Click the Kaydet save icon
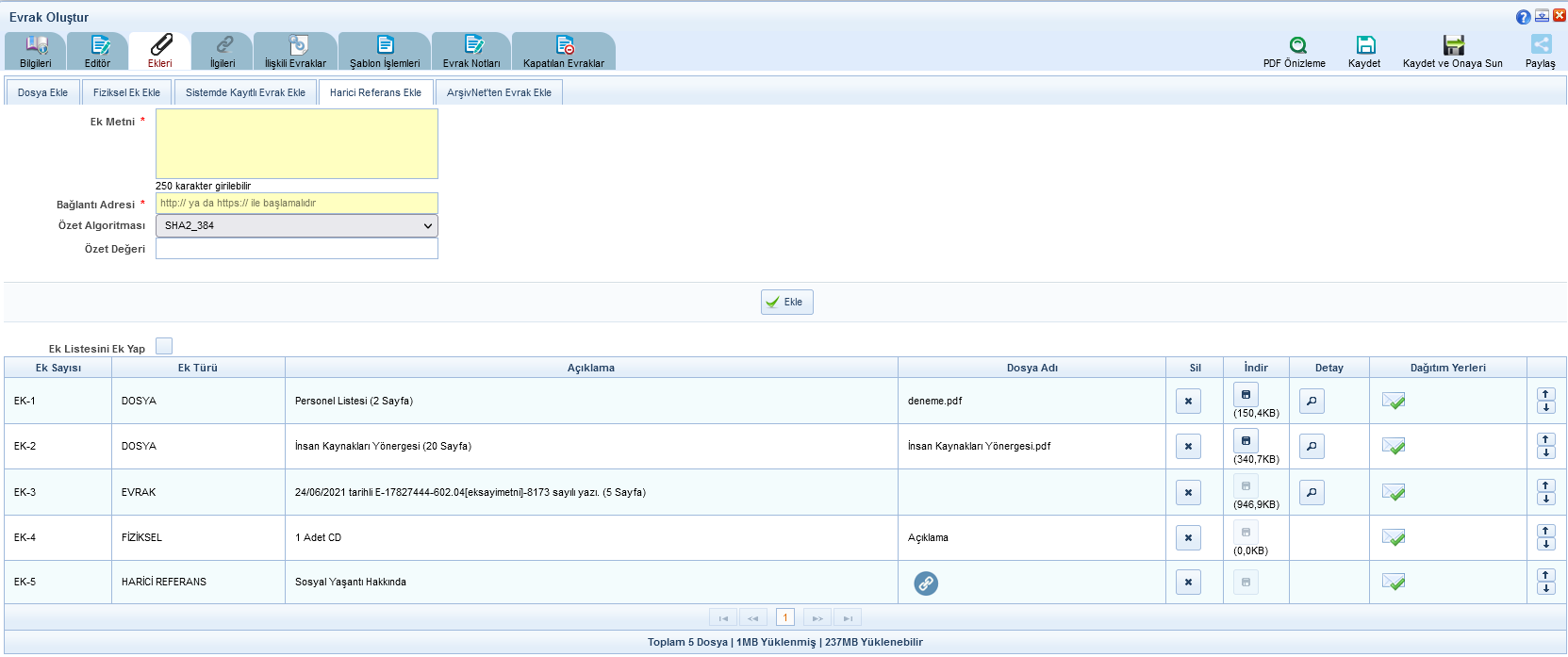Screen dimensions: 1568x657 [1365, 45]
